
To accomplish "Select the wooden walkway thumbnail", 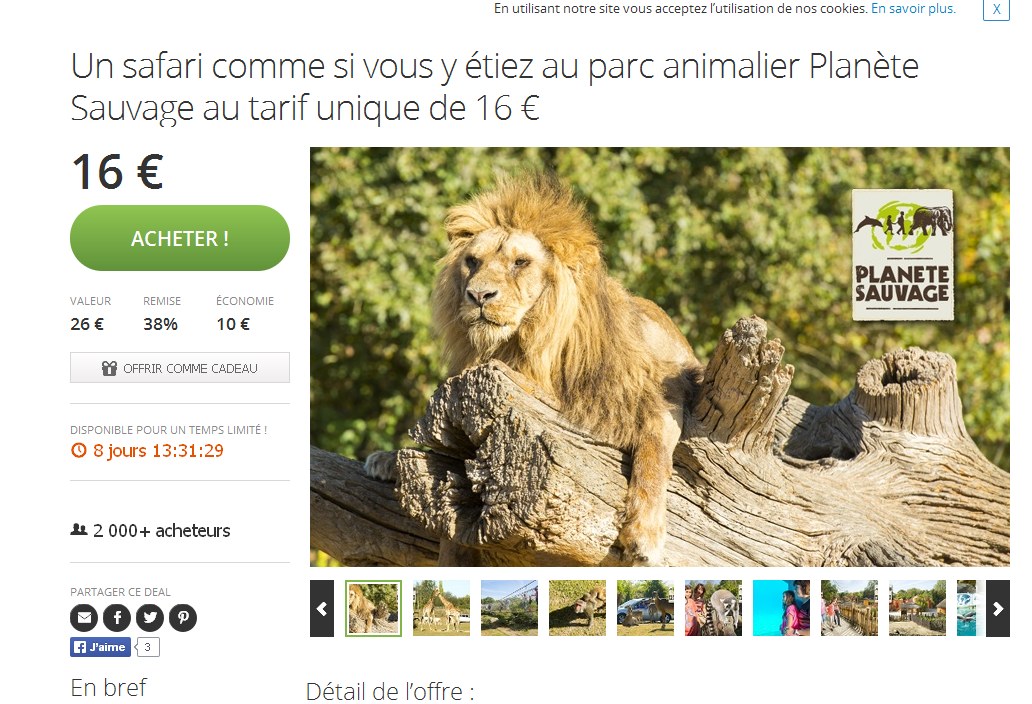I will 849,608.
